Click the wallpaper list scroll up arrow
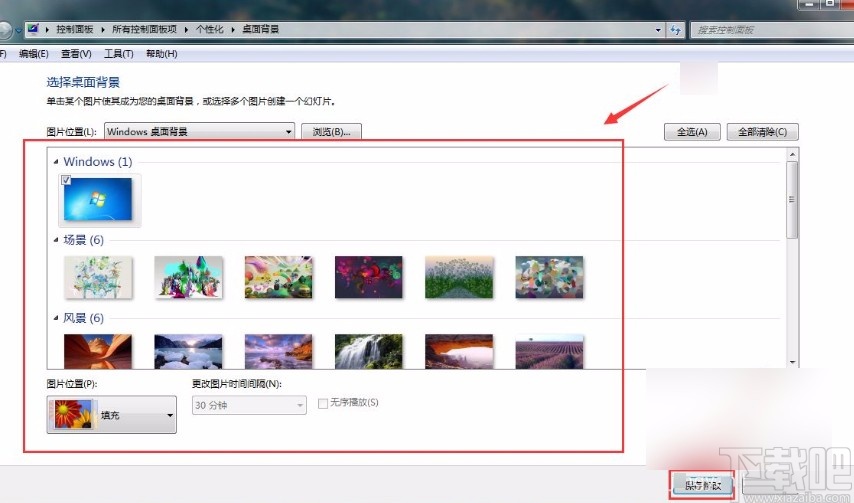 (x=792, y=155)
